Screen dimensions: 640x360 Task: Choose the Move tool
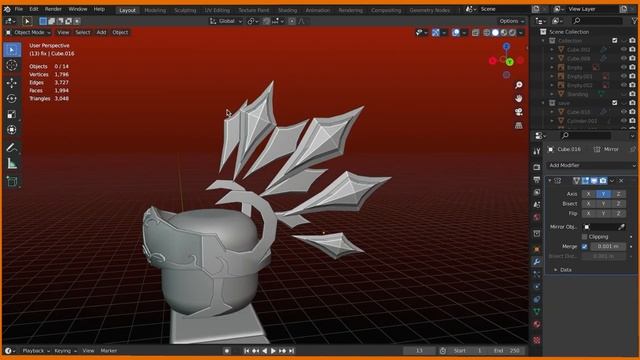[x=12, y=83]
